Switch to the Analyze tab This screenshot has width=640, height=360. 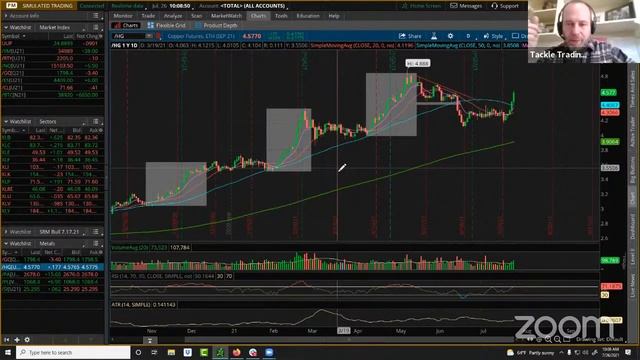click(173, 16)
